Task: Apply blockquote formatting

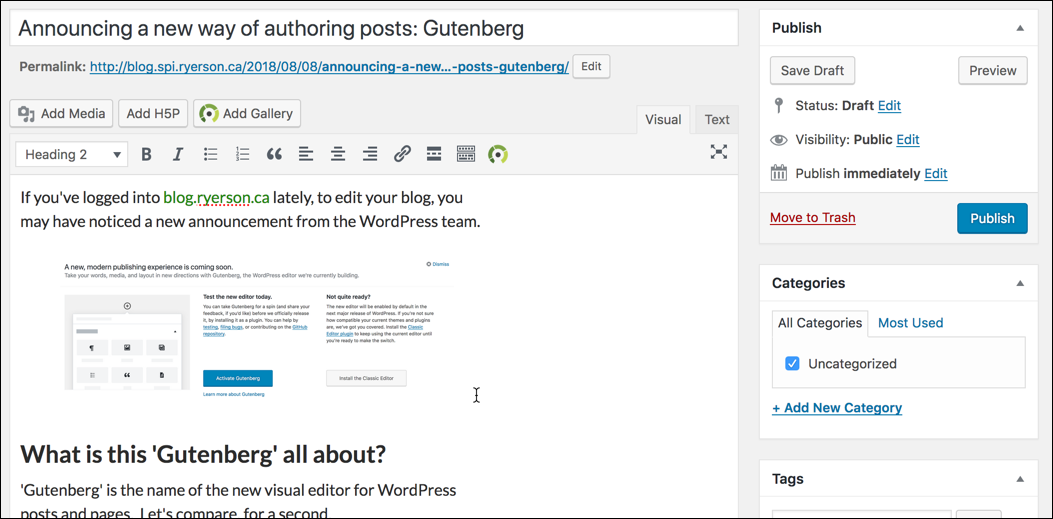Action: [274, 154]
